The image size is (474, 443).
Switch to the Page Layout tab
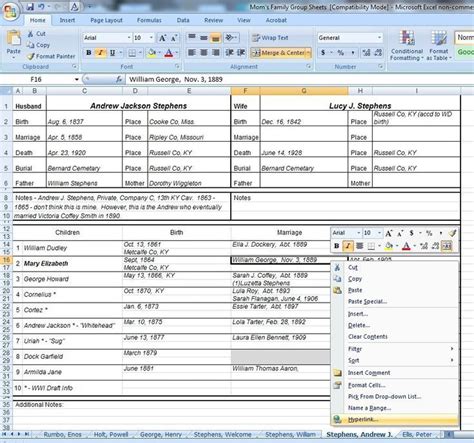[x=106, y=20]
